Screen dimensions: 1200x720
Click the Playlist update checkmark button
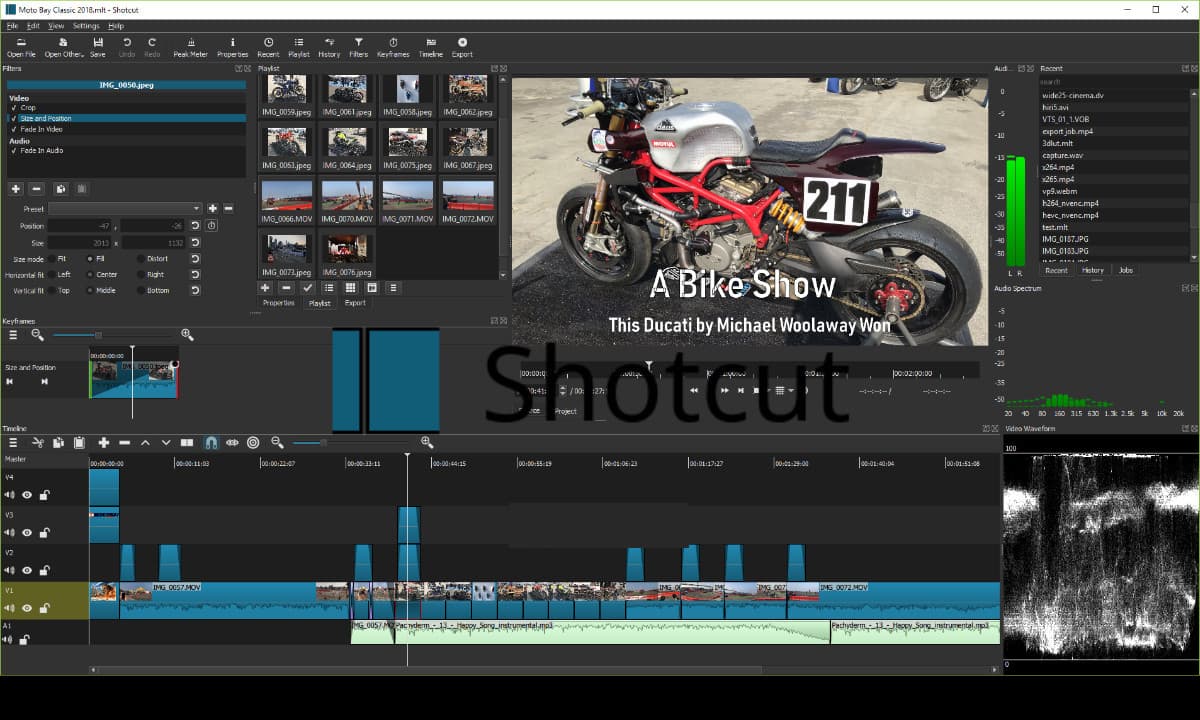pyautogui.click(x=307, y=288)
